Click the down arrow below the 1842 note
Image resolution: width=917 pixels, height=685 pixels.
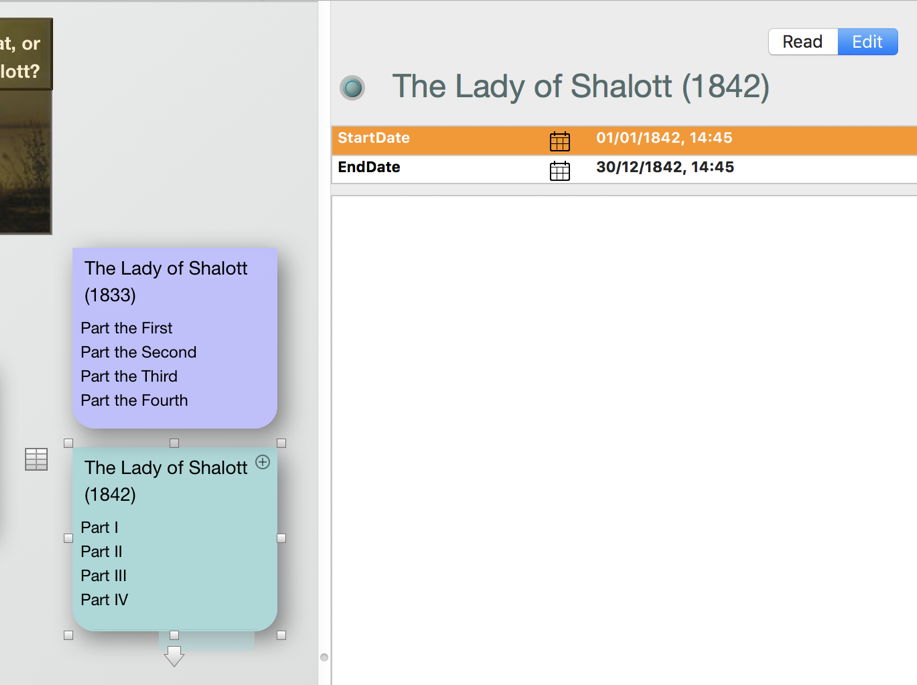(174, 656)
